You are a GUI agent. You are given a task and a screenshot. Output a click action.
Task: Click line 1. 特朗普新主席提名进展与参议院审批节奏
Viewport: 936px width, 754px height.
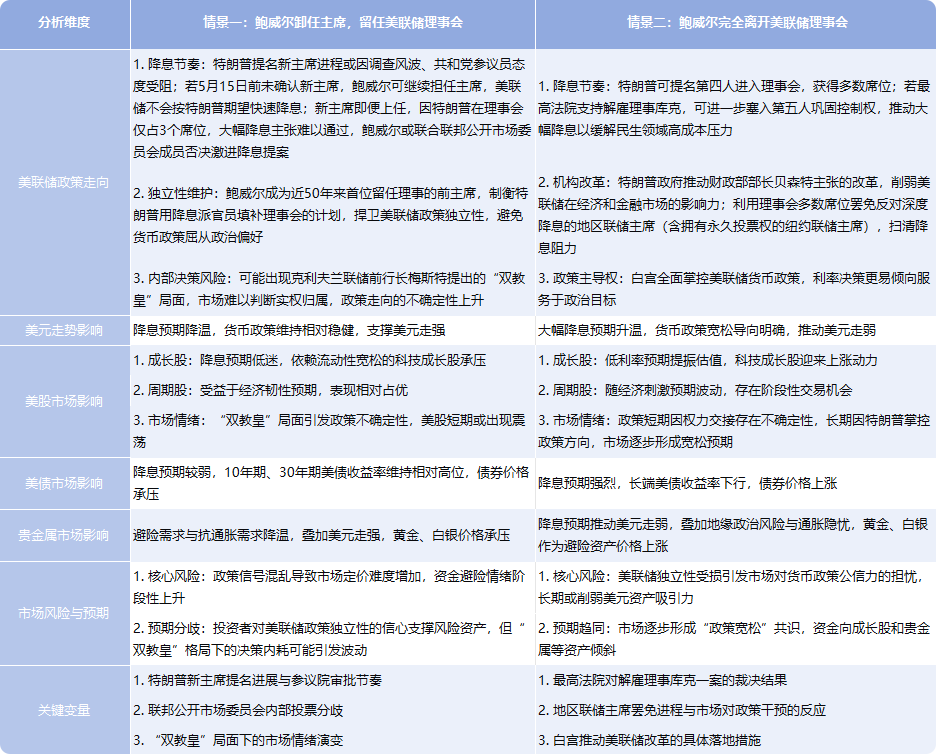pos(257,681)
